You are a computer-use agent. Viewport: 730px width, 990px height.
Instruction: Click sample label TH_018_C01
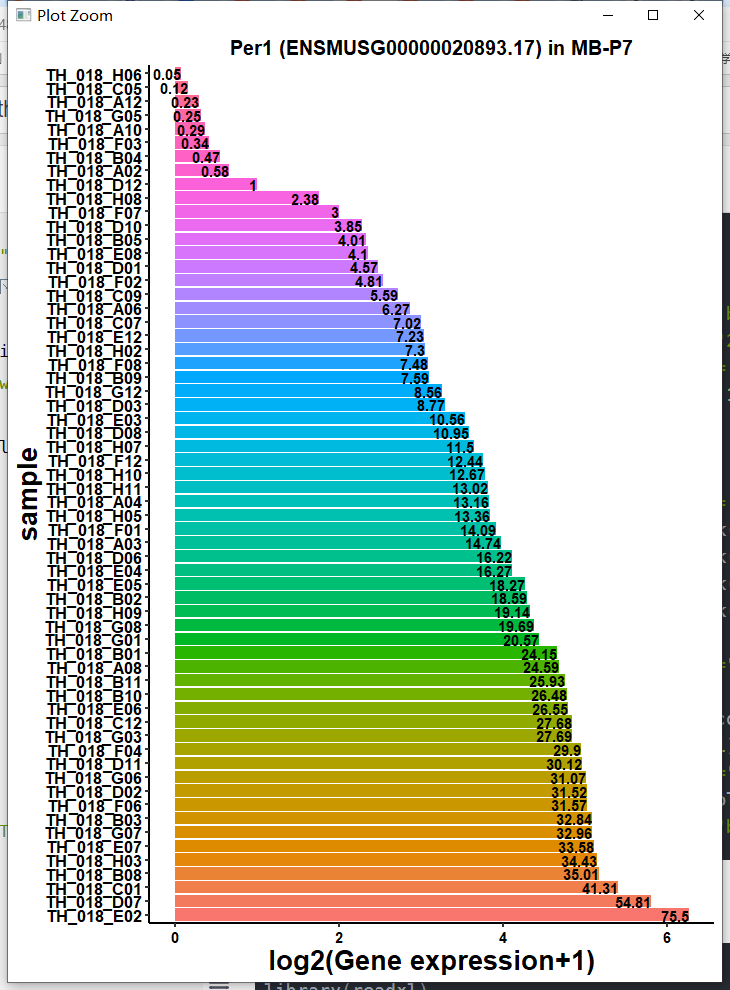tap(94, 889)
